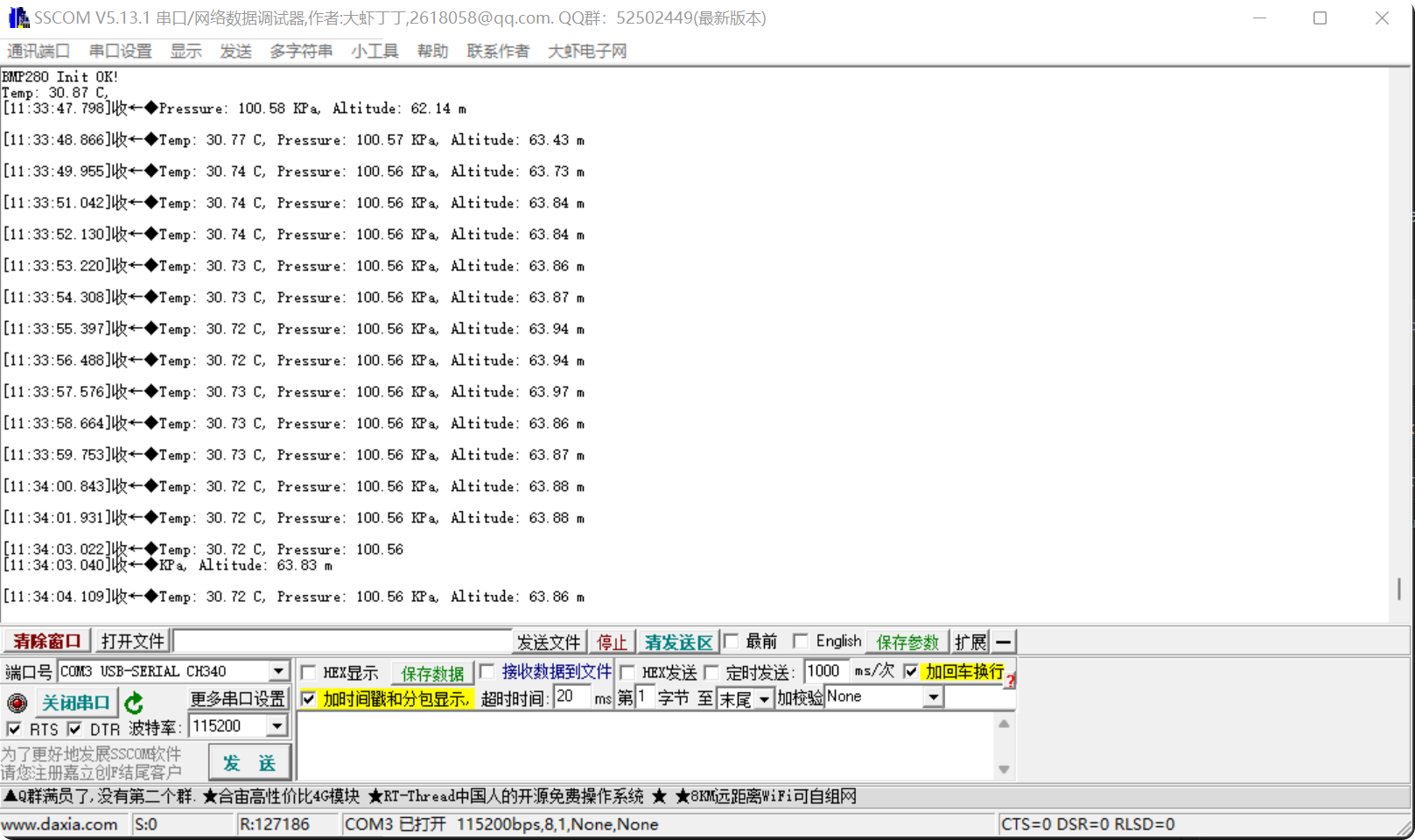Click the 扩展 button
The image size is (1415, 840).
pyautogui.click(x=970, y=642)
